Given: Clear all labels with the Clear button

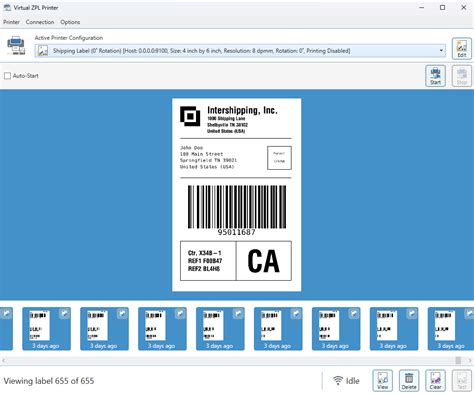Looking at the screenshot, I should tap(435, 380).
